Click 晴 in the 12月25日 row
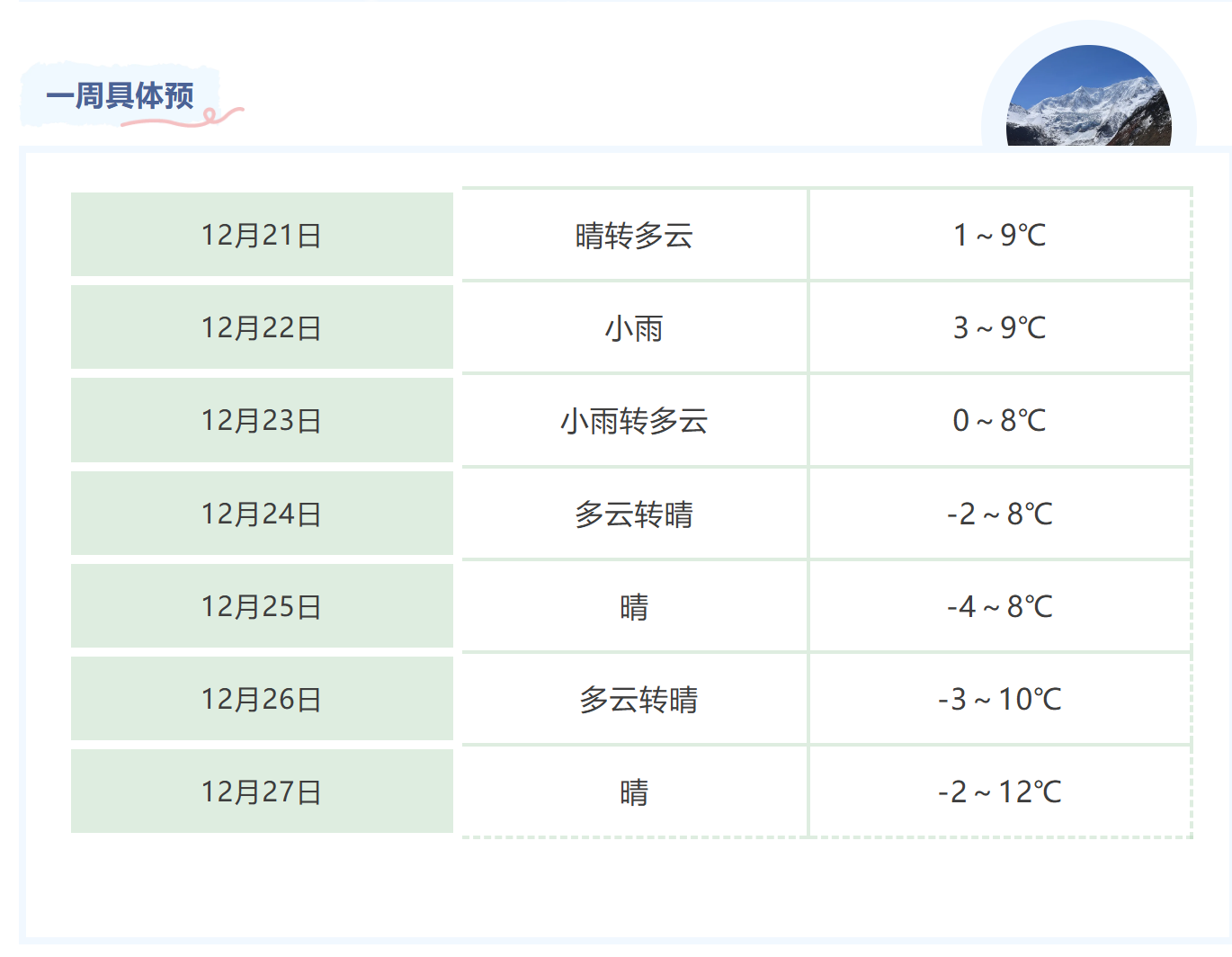Image resolution: width=1232 pixels, height=957 pixels. coord(634,607)
